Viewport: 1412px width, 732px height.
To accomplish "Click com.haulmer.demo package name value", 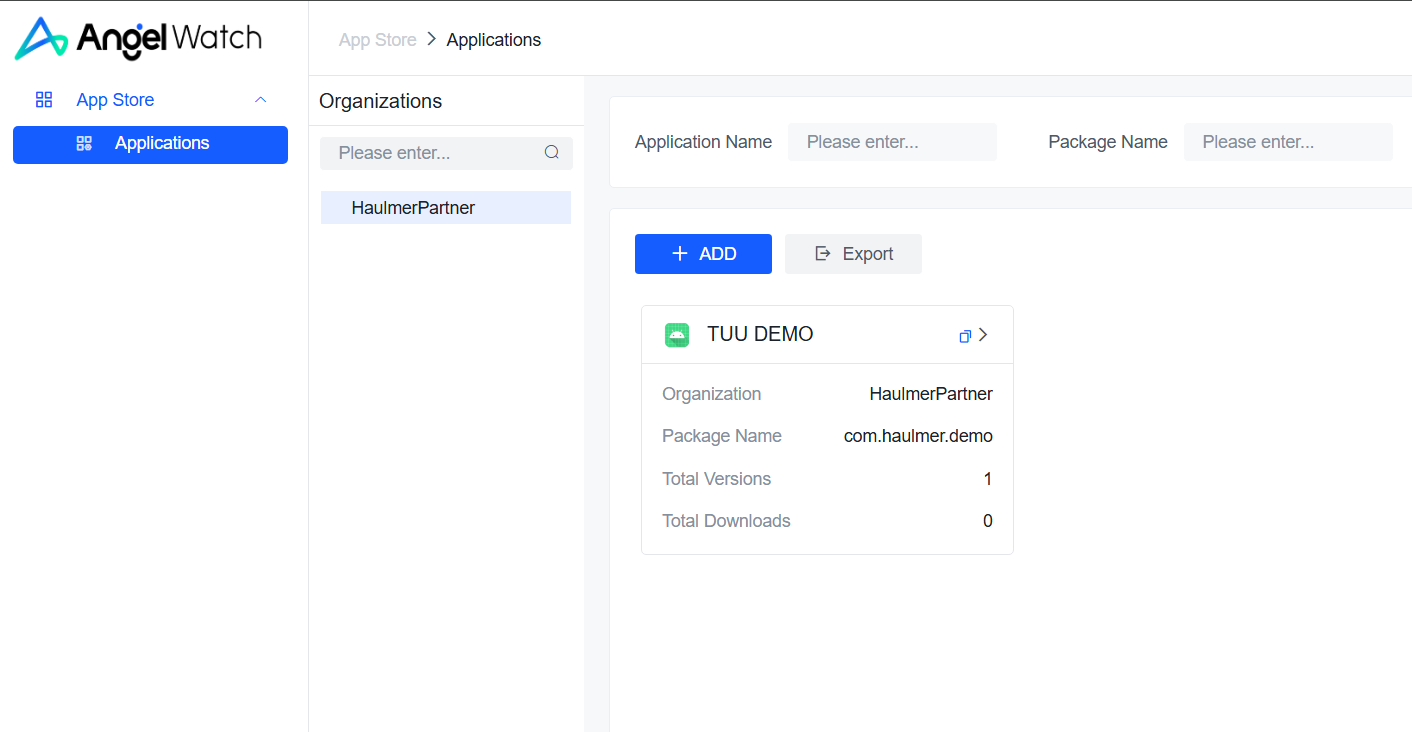I will coord(918,436).
